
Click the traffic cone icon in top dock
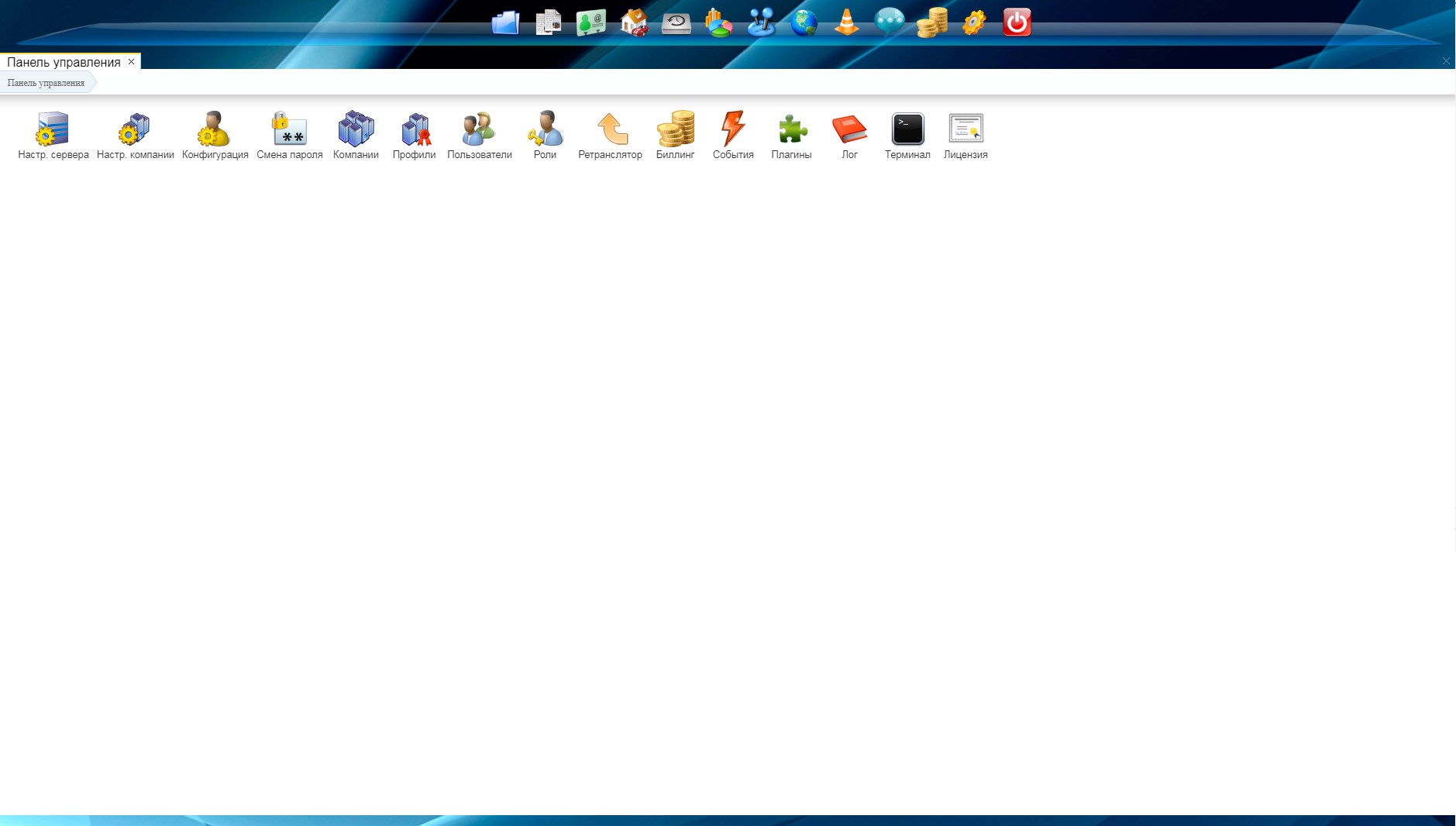tap(846, 22)
